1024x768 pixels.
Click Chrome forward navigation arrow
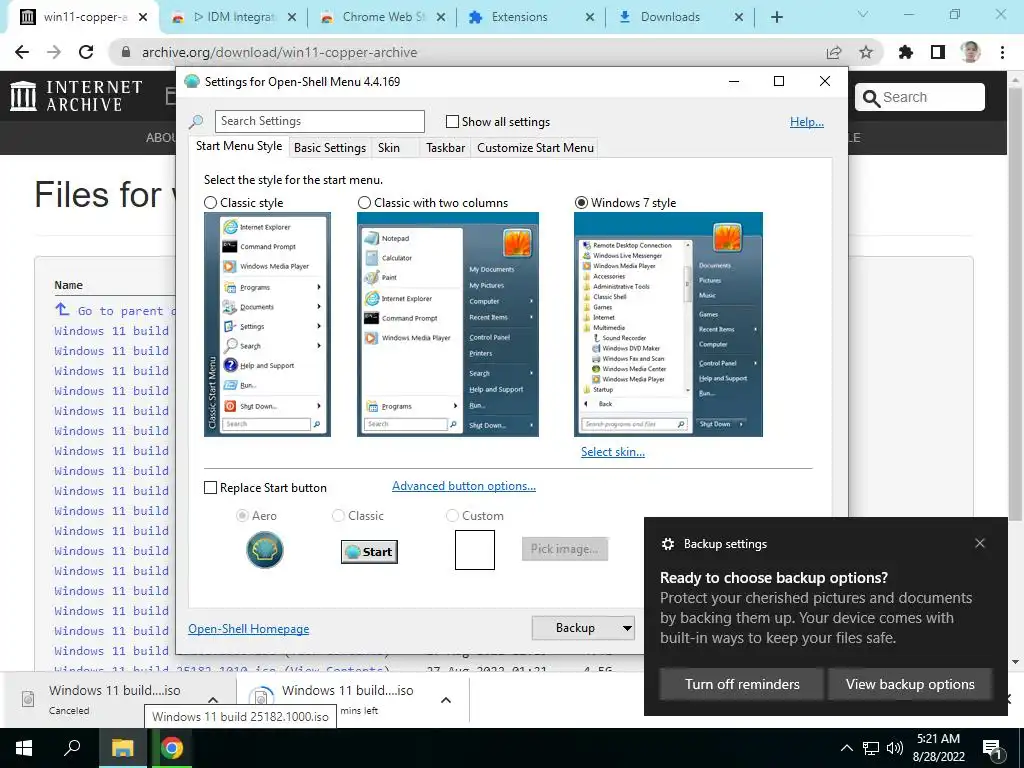pyautogui.click(x=54, y=52)
